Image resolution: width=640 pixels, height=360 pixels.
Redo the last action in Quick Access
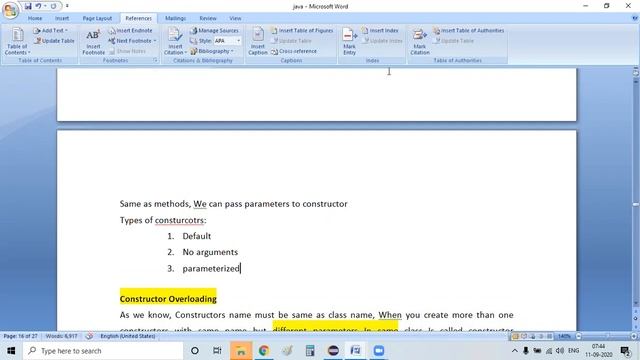pos(53,6)
